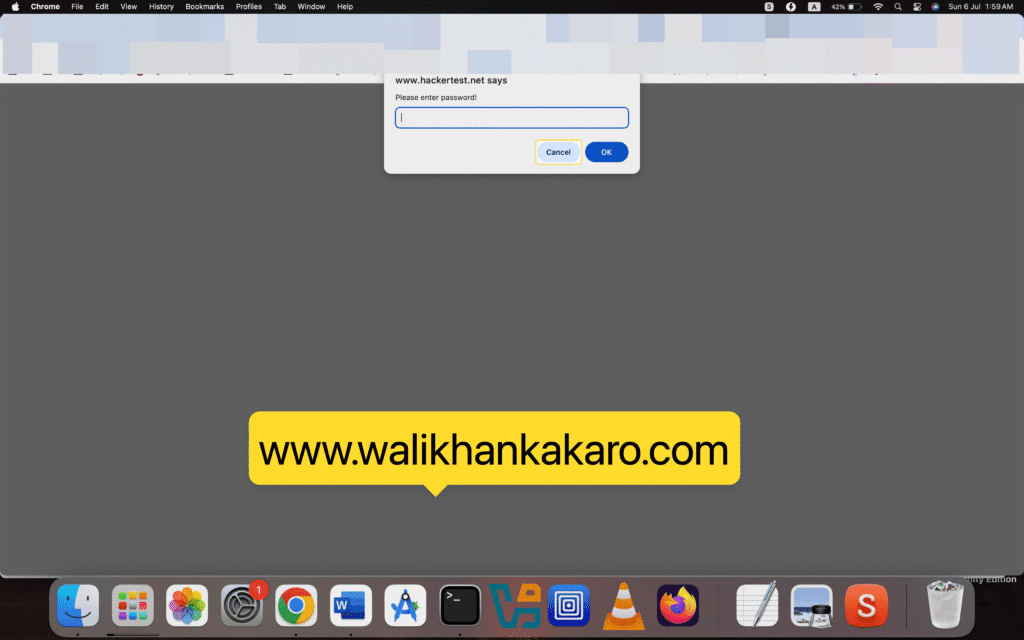Open Finder from the dock
This screenshot has height=640, width=1024.
point(78,605)
